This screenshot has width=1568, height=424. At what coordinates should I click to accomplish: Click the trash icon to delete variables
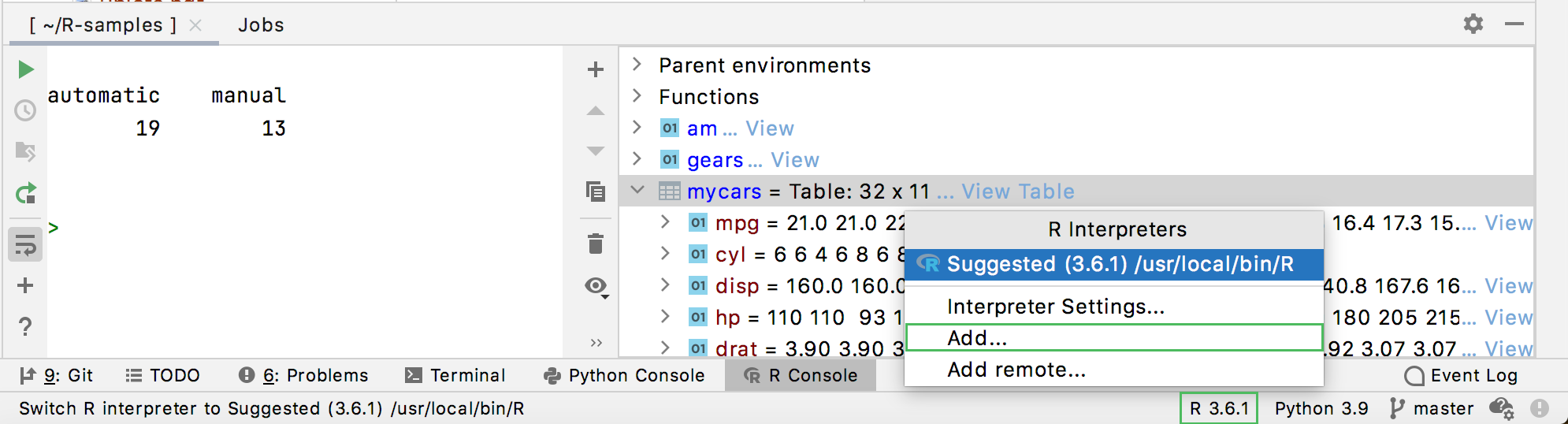(x=596, y=244)
